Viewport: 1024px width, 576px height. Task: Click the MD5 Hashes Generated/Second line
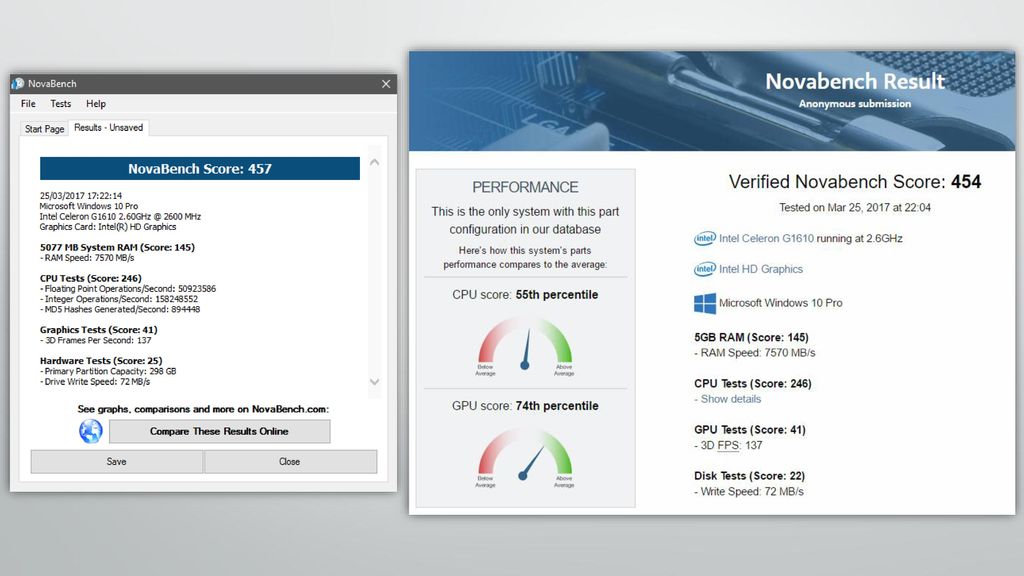(x=120, y=310)
